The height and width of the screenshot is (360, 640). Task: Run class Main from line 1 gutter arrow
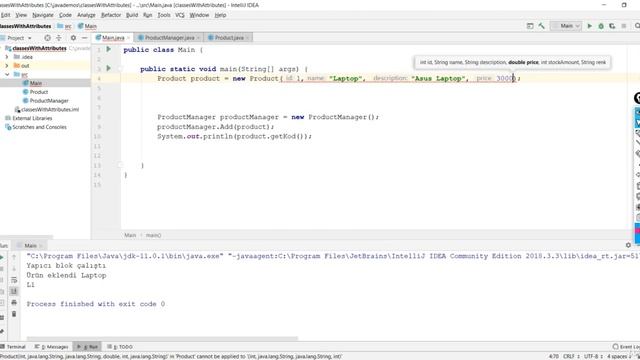109,49
